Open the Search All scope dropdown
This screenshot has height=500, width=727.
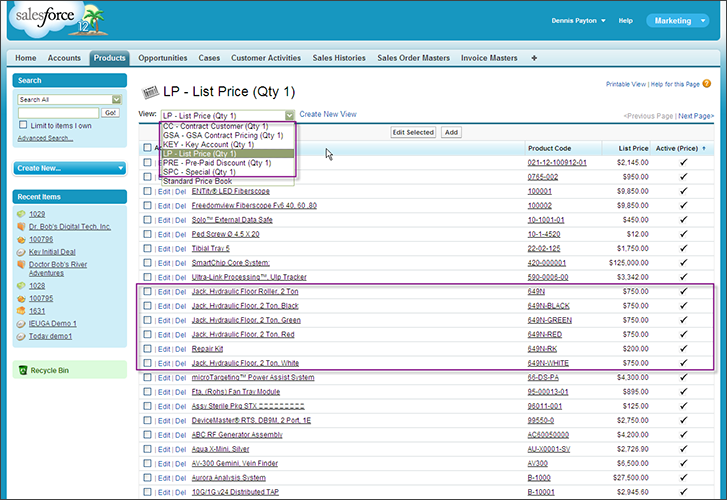tap(70, 99)
